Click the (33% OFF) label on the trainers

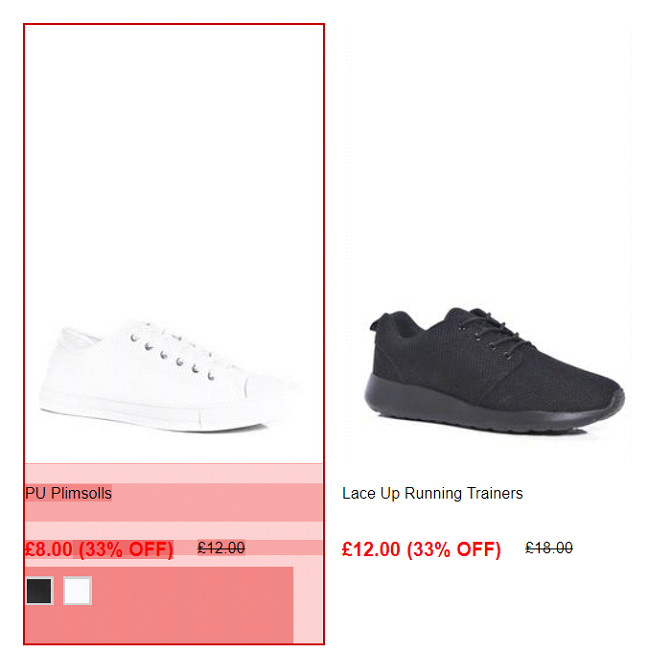click(x=454, y=549)
